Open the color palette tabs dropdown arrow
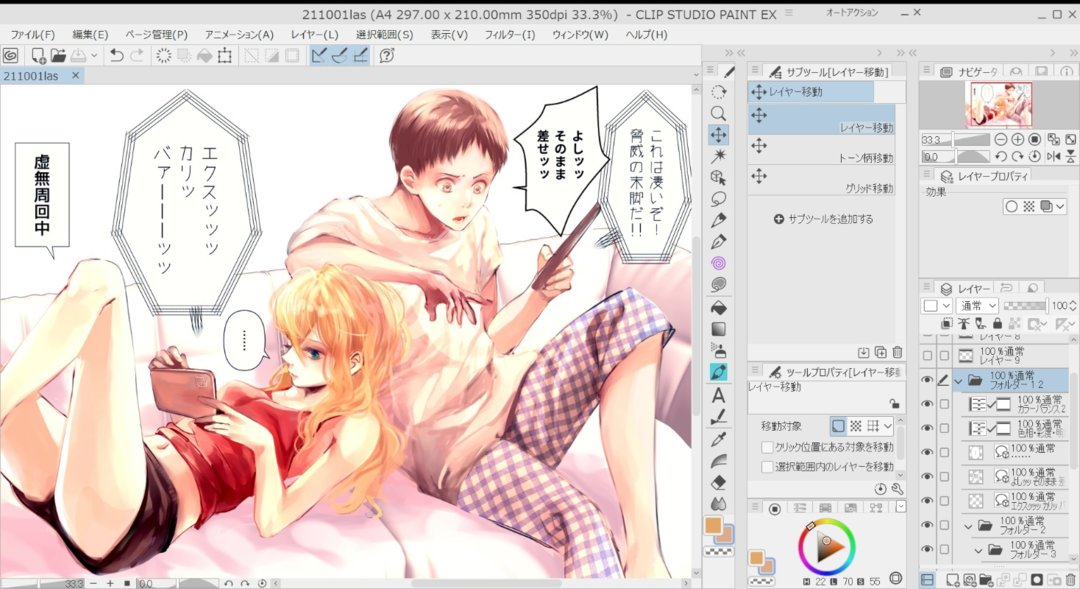The image size is (1080, 589). pos(900,507)
